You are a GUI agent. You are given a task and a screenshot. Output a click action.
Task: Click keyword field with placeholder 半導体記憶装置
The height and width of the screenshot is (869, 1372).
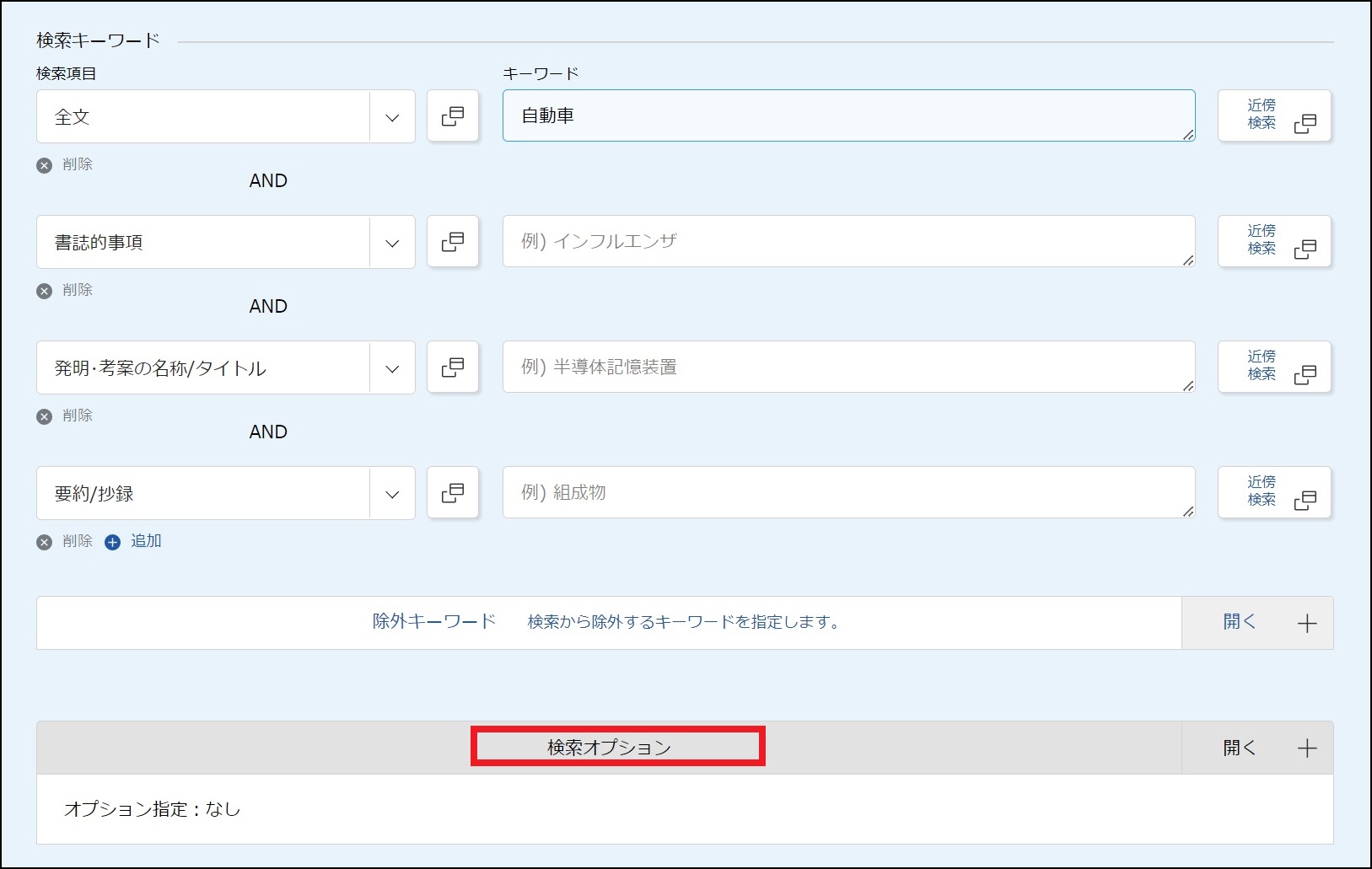[847, 367]
